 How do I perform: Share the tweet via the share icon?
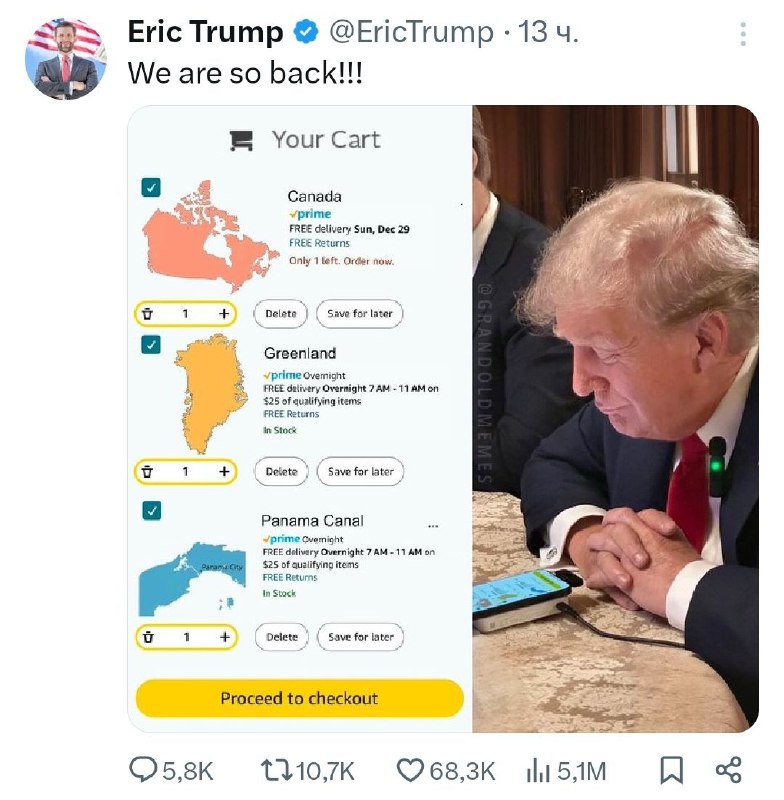(729, 770)
